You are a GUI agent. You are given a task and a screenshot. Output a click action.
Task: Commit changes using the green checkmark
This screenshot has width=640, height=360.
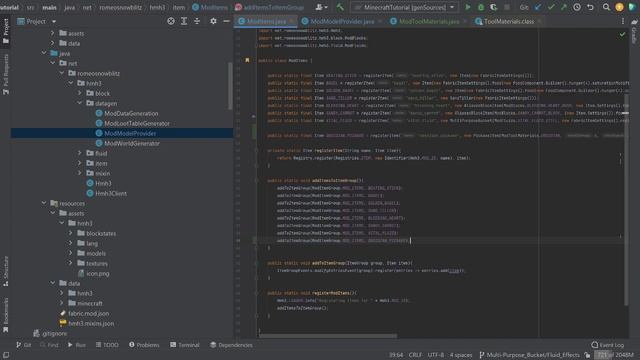[551, 7]
